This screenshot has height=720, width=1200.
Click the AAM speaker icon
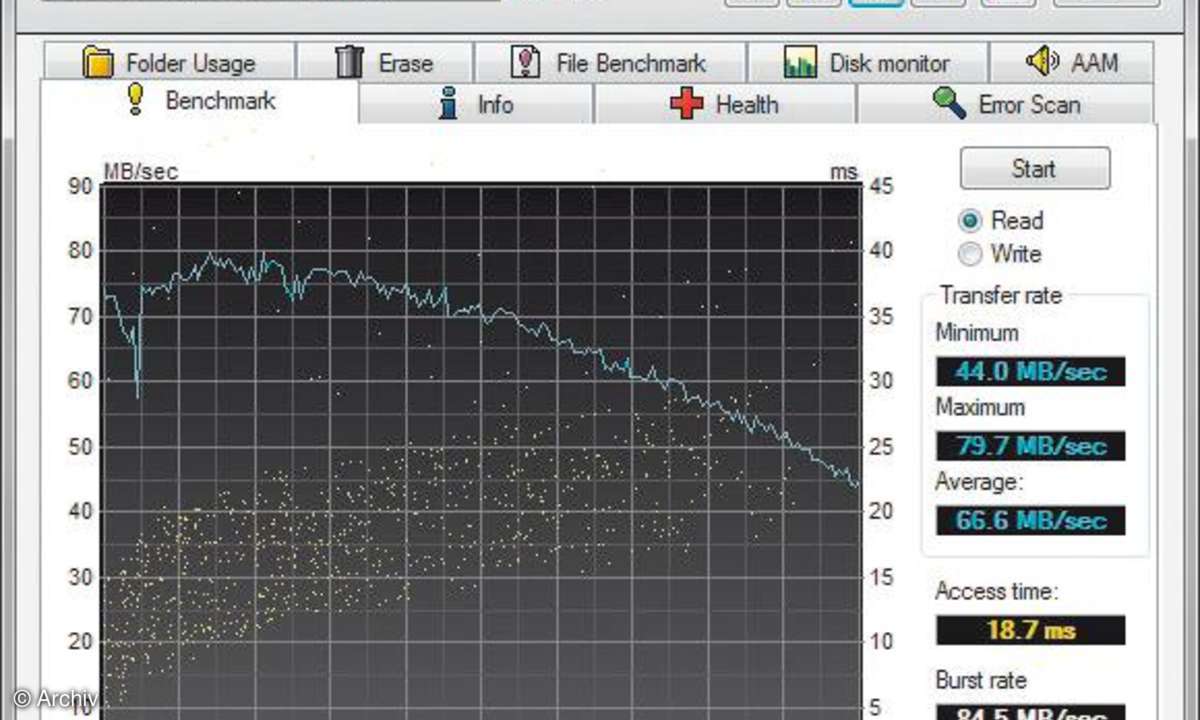click(x=1042, y=61)
